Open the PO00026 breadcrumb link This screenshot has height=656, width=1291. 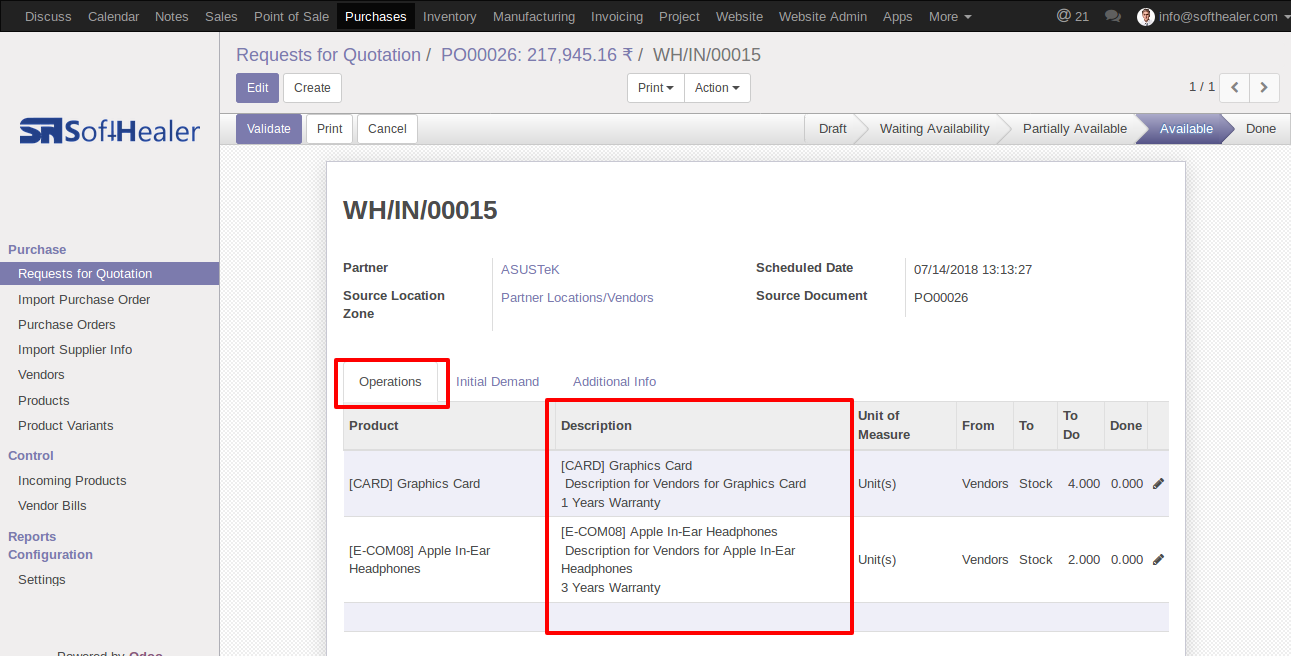(537, 55)
